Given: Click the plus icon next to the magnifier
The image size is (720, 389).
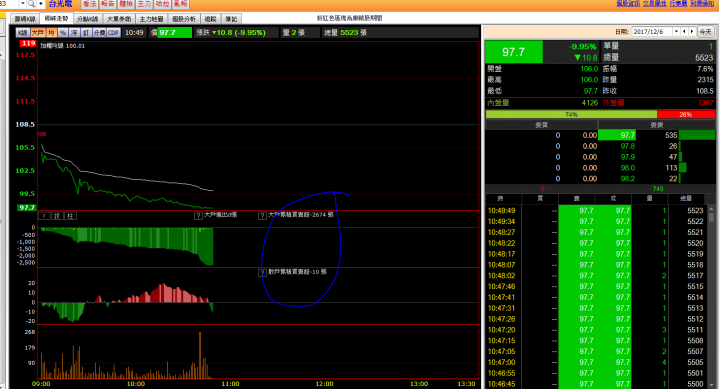Looking at the screenshot, I should [x=40, y=4].
